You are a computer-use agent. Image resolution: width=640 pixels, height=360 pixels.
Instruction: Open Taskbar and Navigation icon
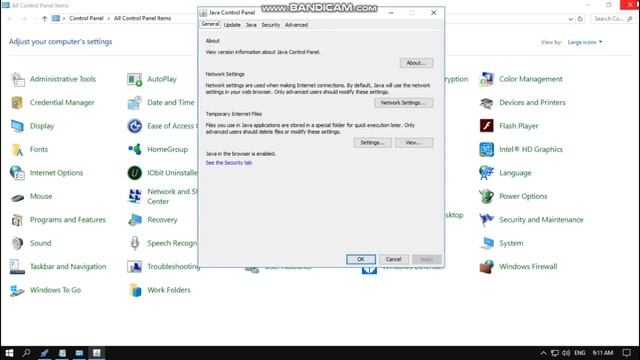(18, 267)
